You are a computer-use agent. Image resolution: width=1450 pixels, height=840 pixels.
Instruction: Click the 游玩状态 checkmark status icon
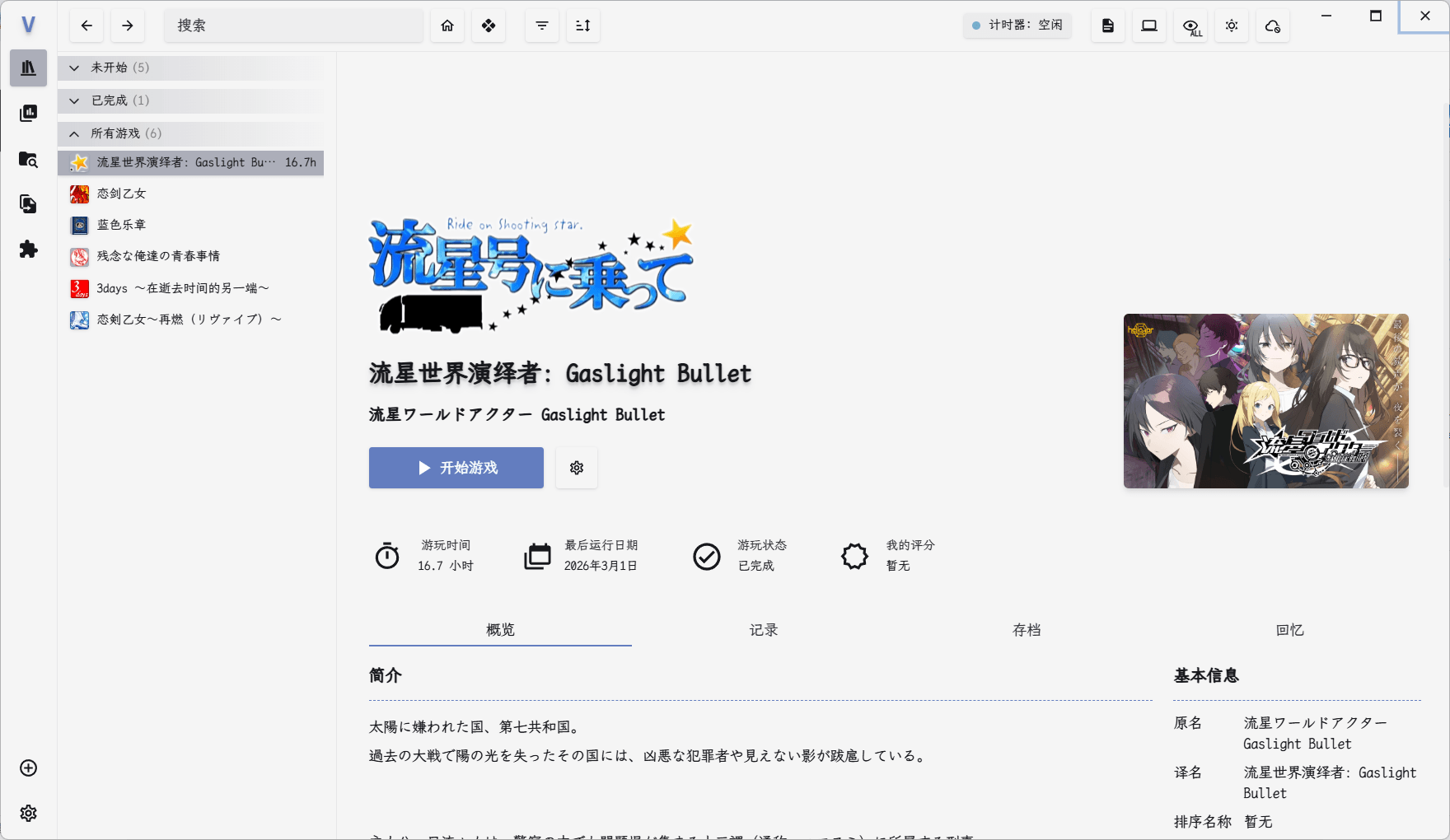706,557
